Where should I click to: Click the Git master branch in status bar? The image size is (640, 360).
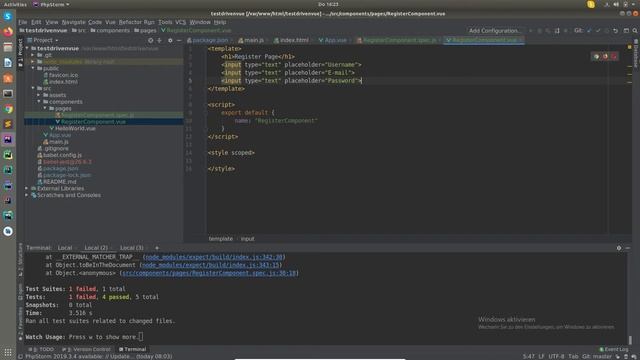coord(596,356)
